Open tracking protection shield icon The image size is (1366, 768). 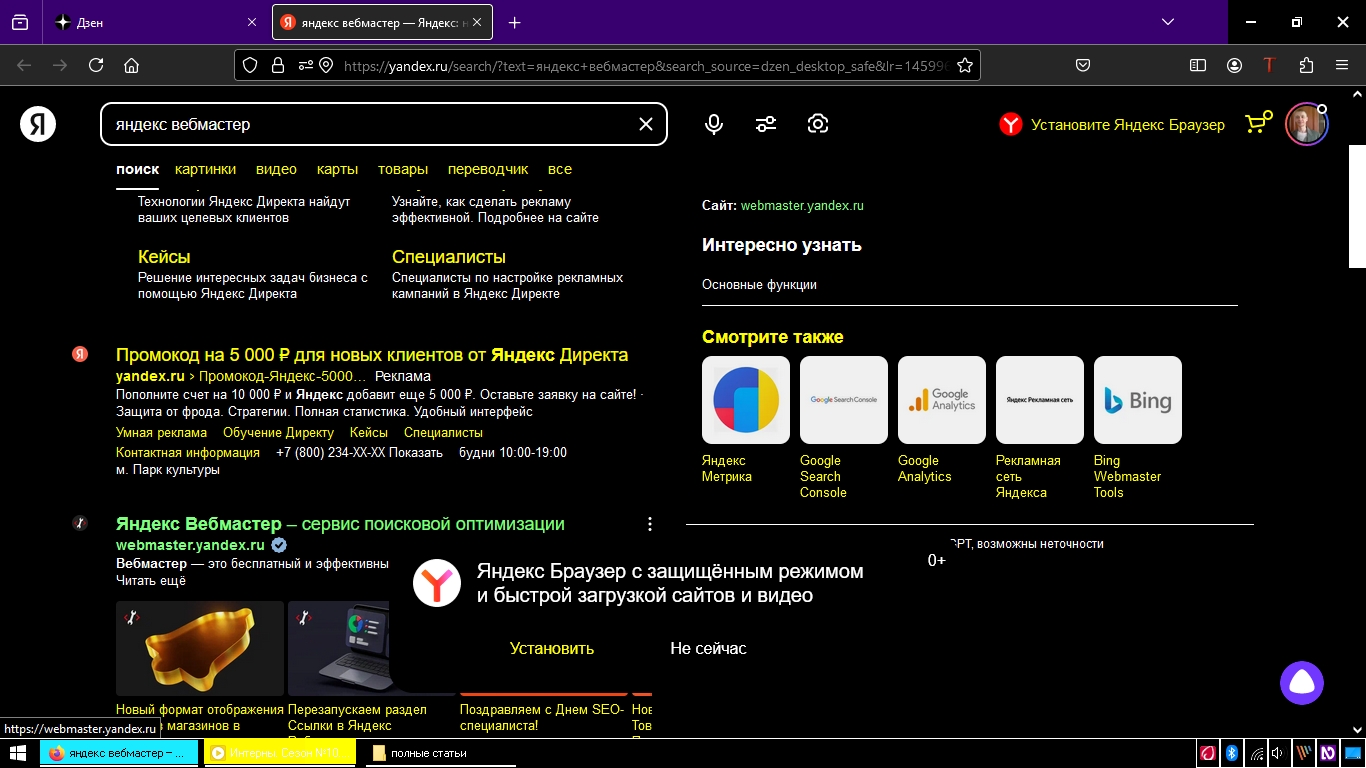pos(250,65)
